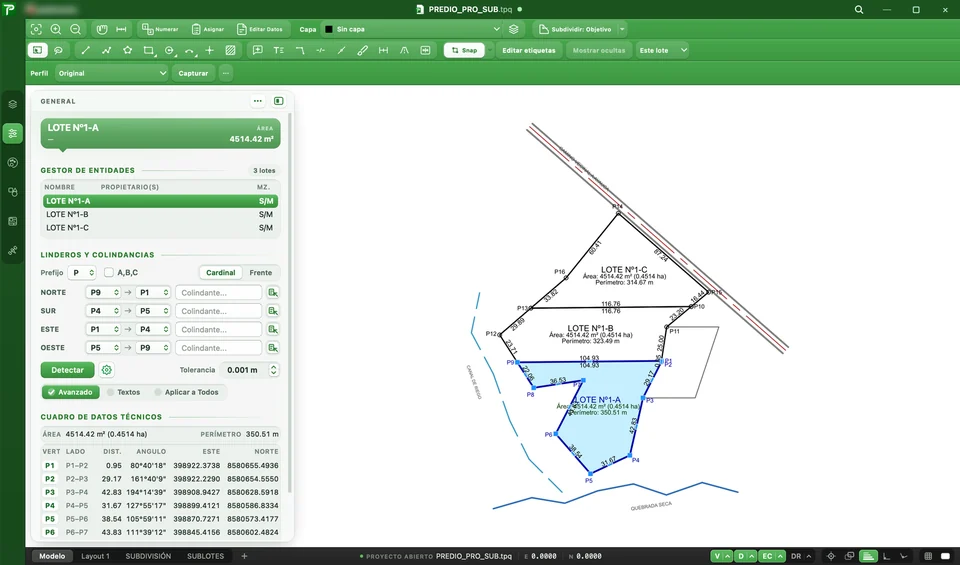The width and height of the screenshot is (960, 565).
Task: Open the Prefijo P selector
Action: pos(81,272)
